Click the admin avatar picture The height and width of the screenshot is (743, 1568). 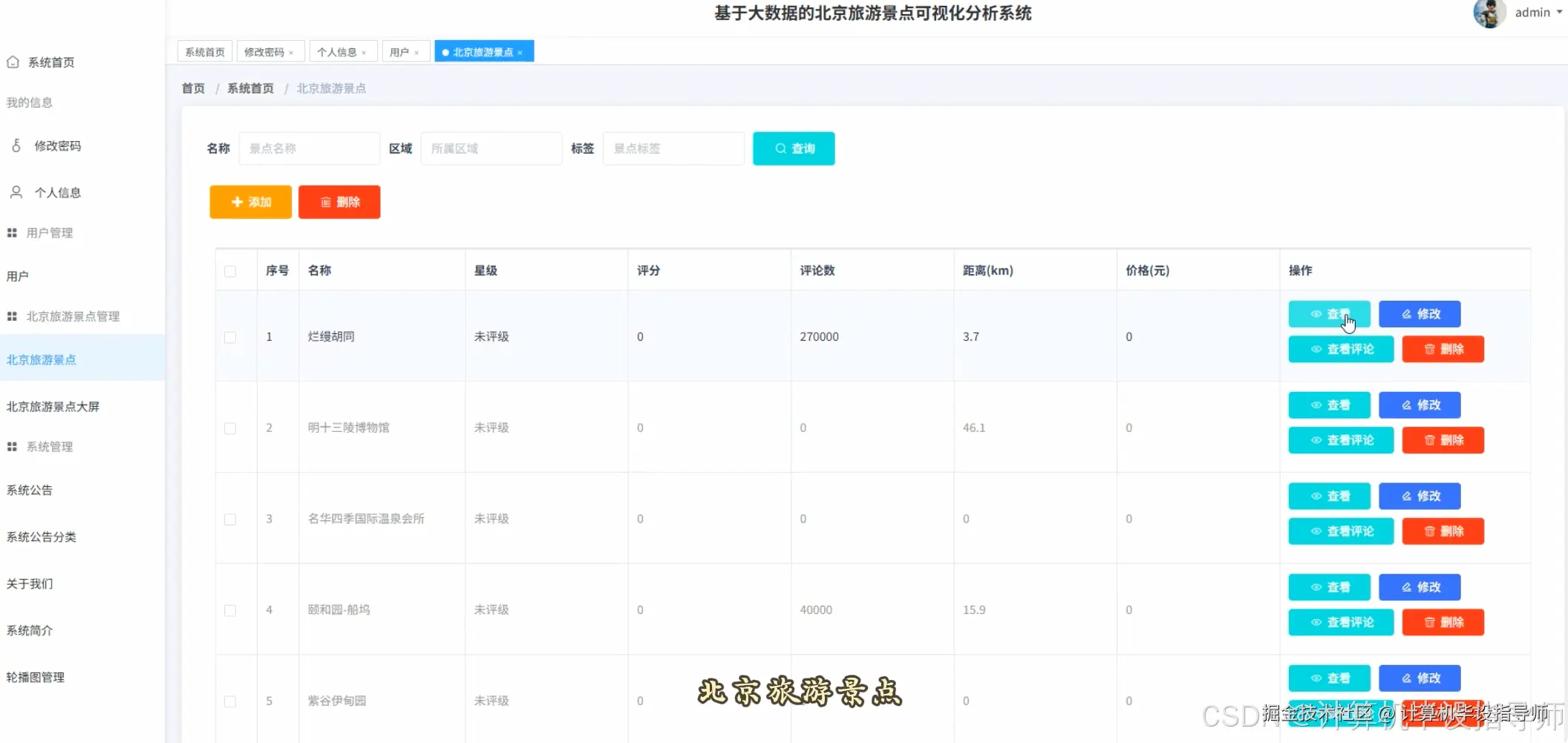click(x=1489, y=13)
